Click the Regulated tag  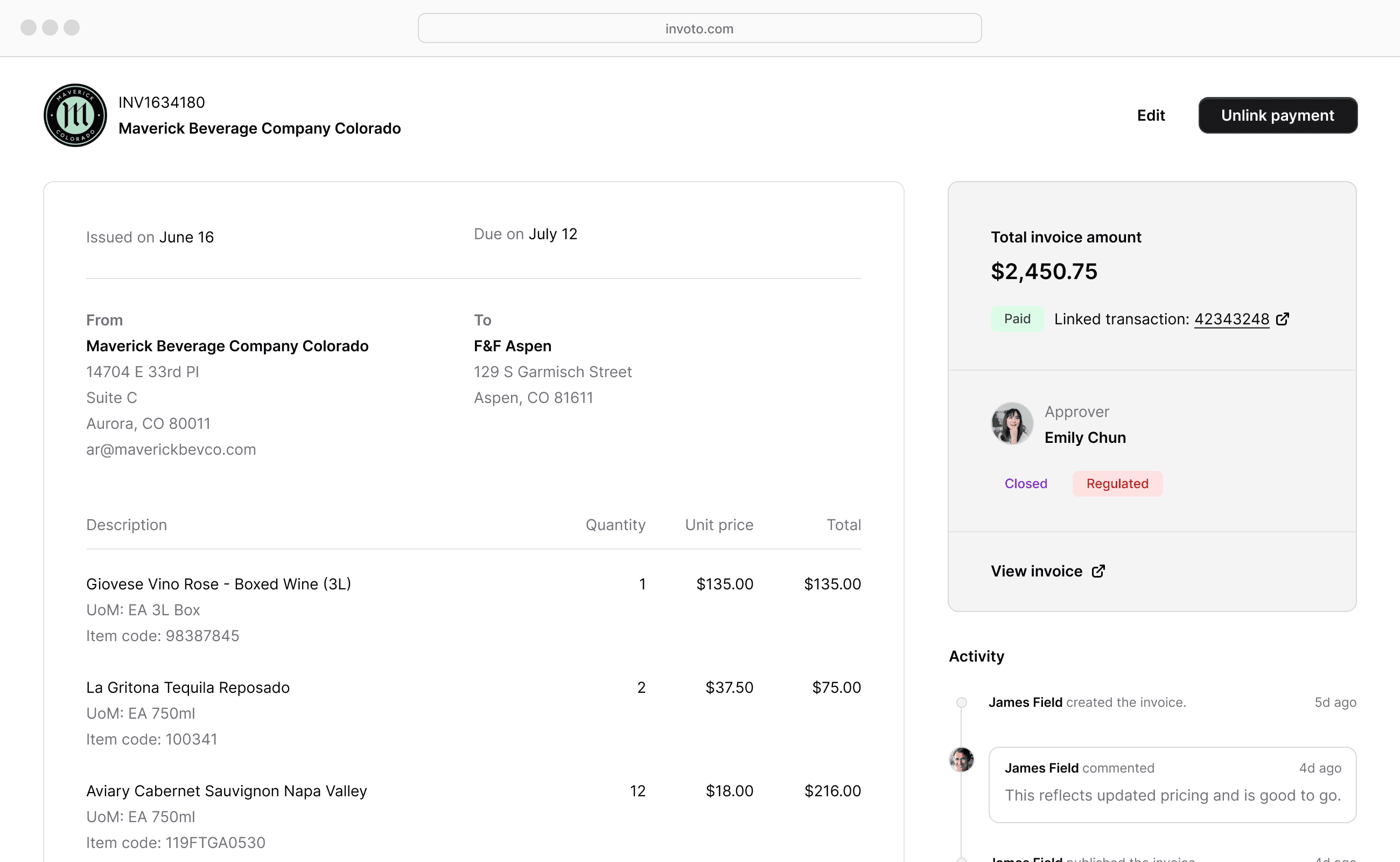(1117, 483)
